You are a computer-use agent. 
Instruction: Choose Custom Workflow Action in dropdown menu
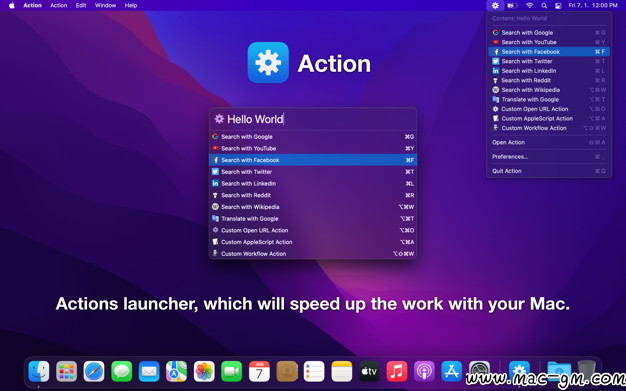[x=549, y=129]
